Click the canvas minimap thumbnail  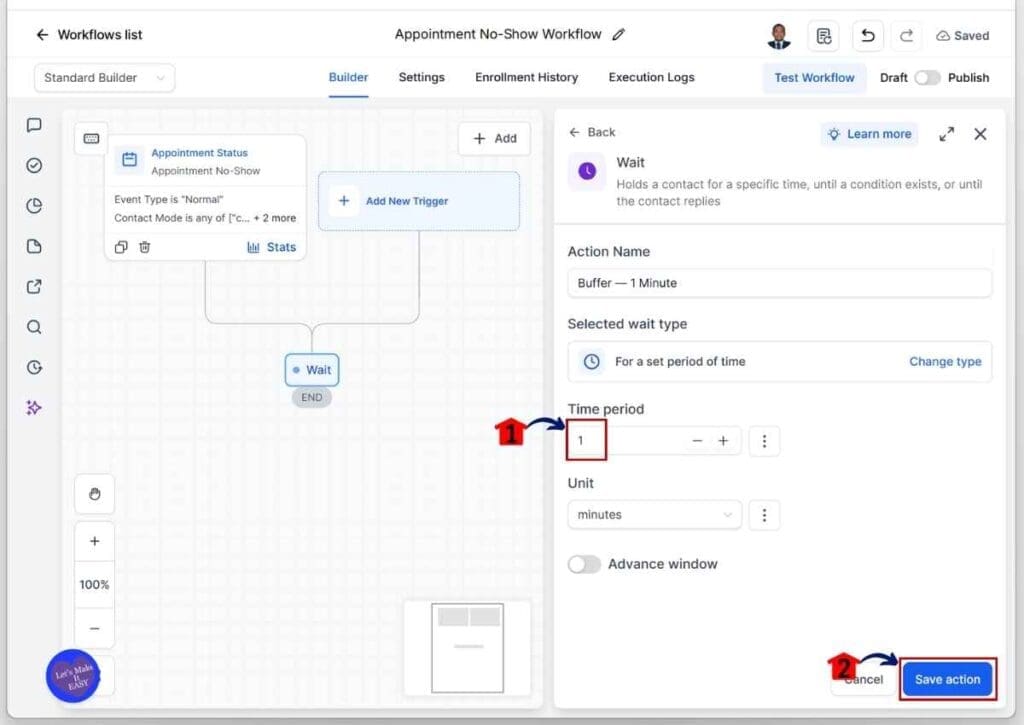point(468,647)
